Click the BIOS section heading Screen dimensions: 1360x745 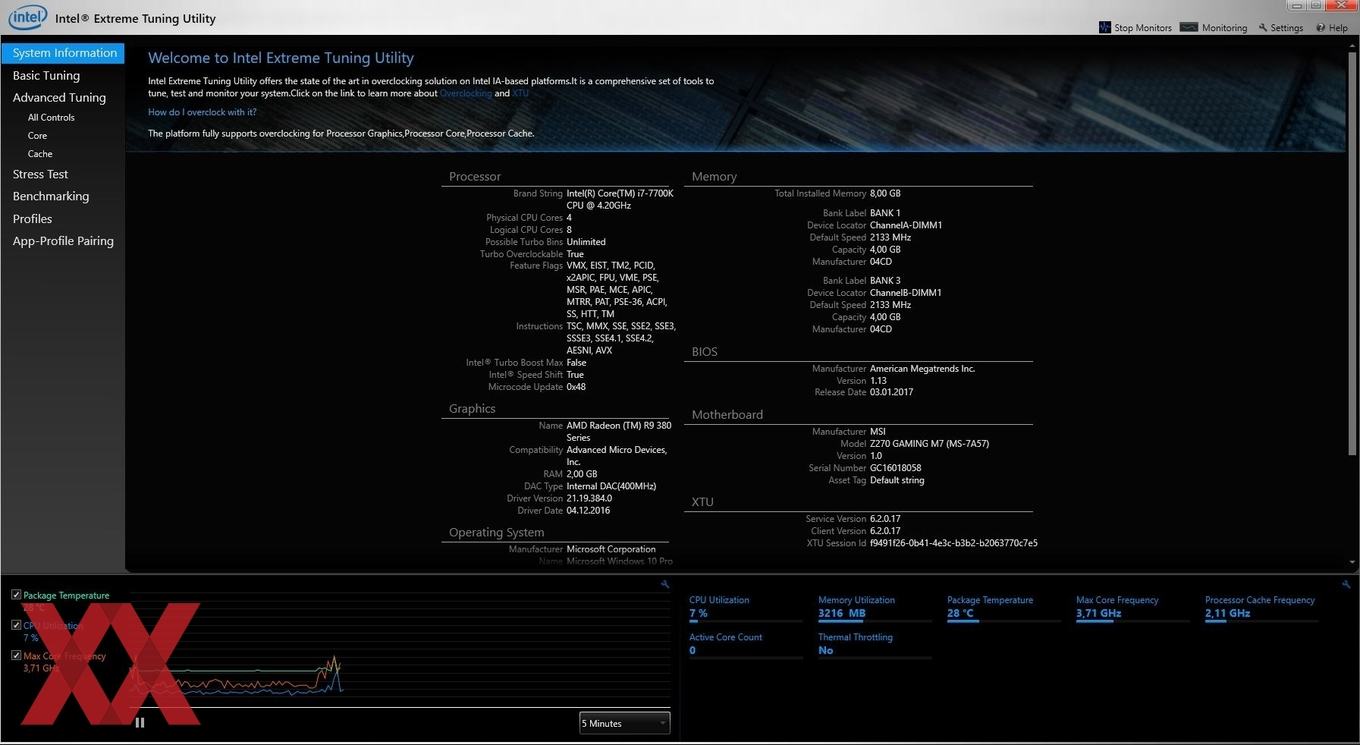pyautogui.click(x=705, y=352)
